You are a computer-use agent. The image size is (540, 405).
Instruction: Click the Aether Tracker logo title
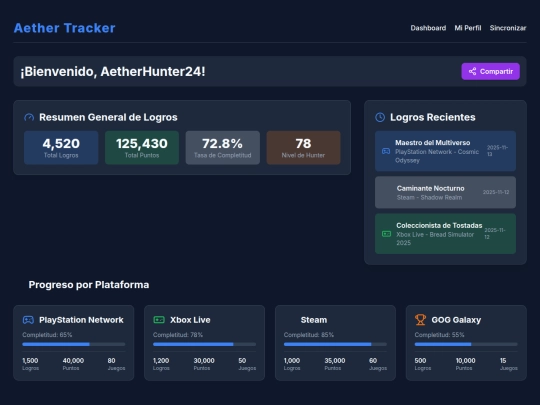click(x=64, y=28)
